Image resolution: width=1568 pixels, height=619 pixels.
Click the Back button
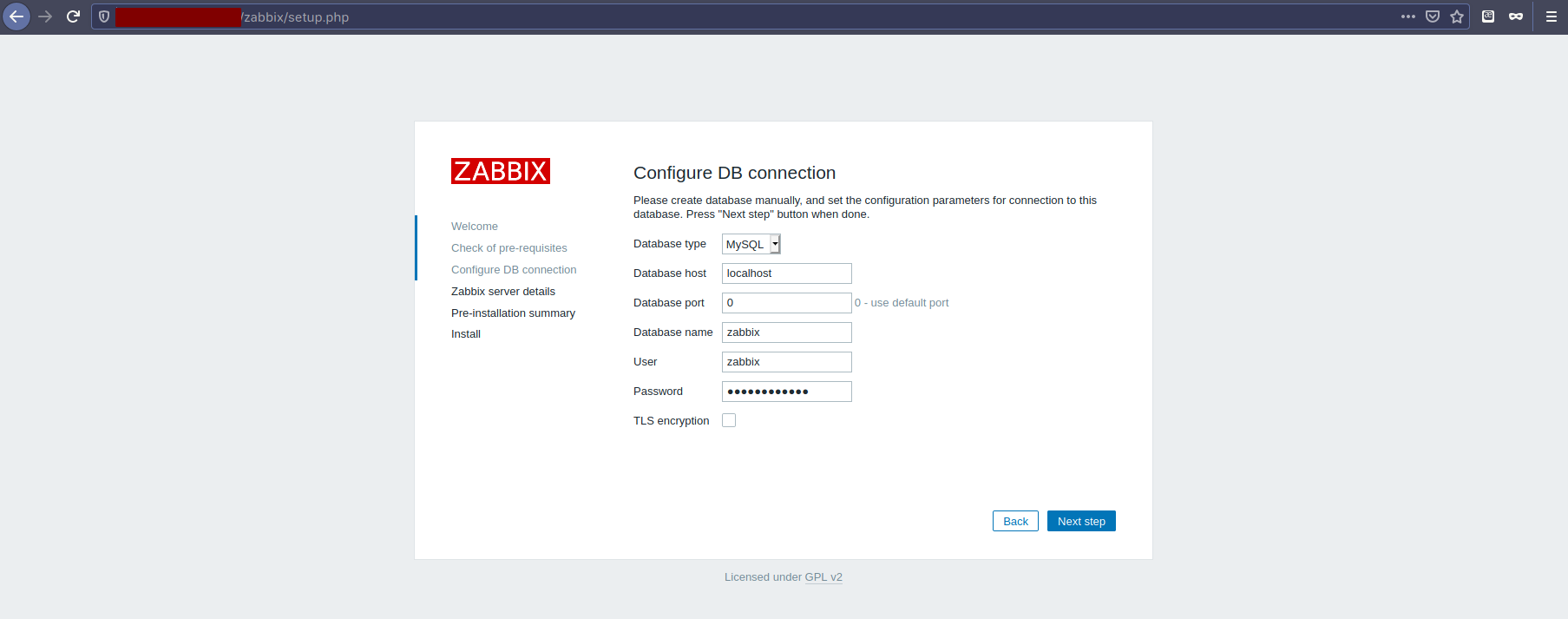1015,521
